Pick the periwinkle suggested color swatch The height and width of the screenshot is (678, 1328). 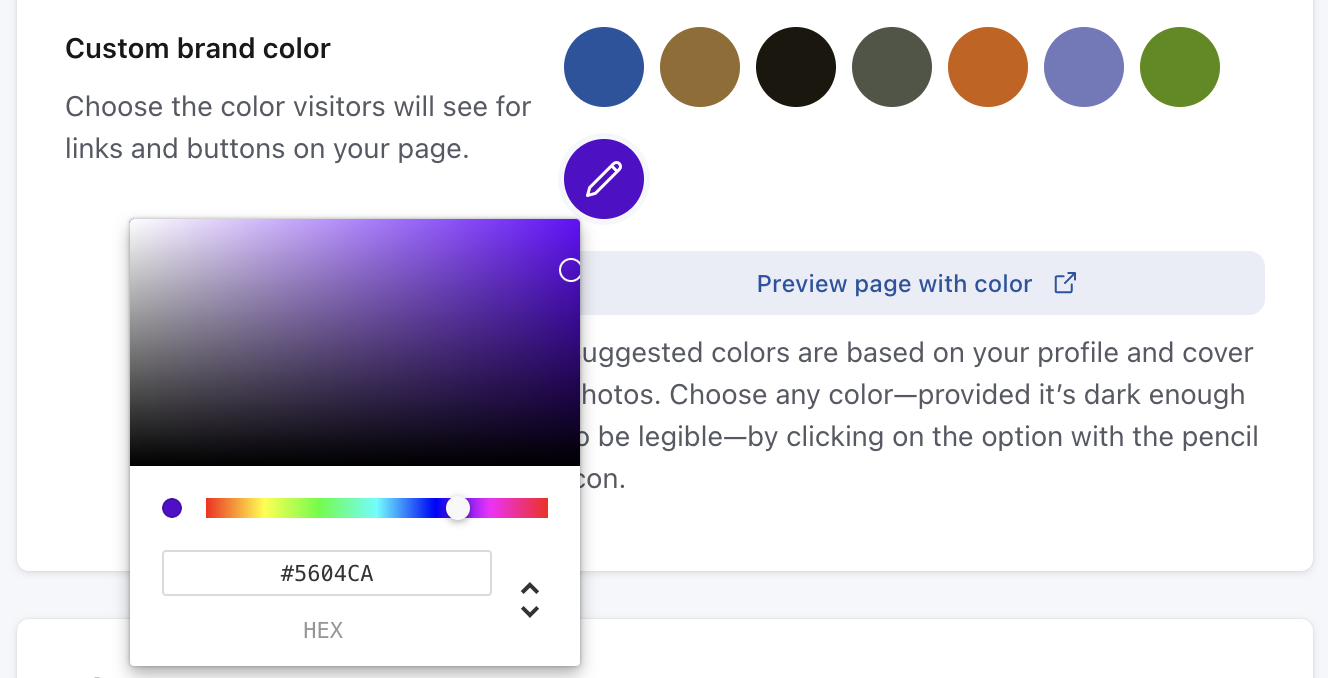[1084, 67]
